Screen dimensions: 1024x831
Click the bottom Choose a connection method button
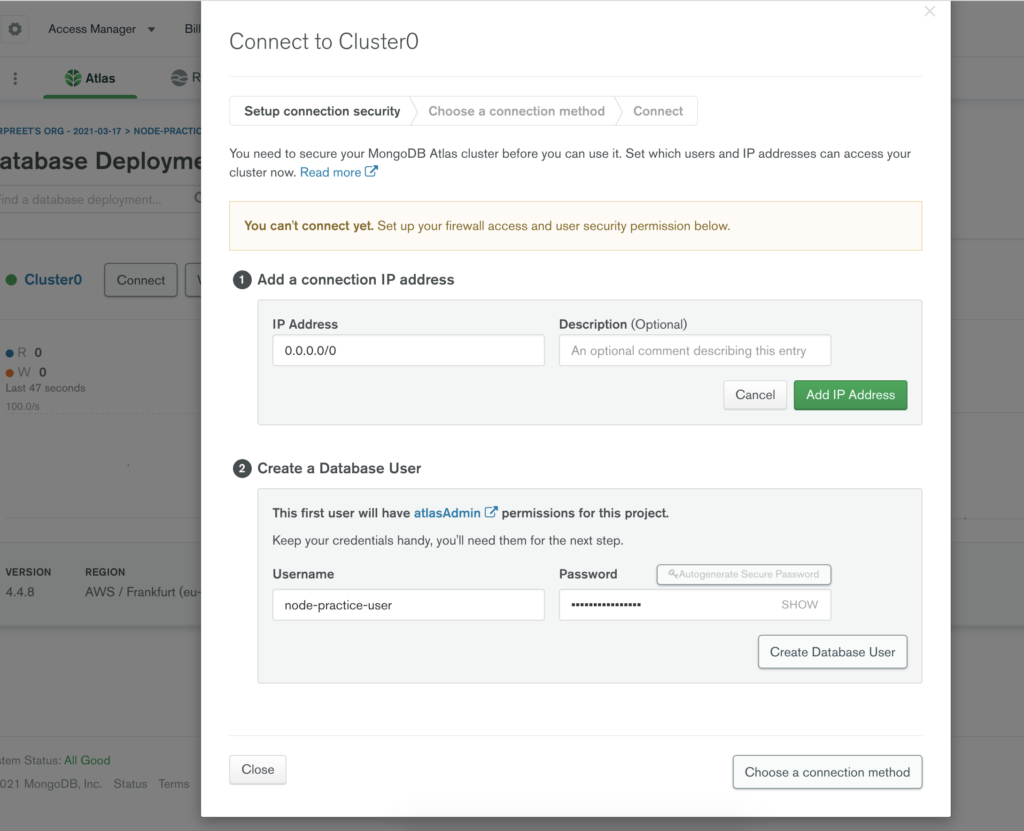coord(827,772)
